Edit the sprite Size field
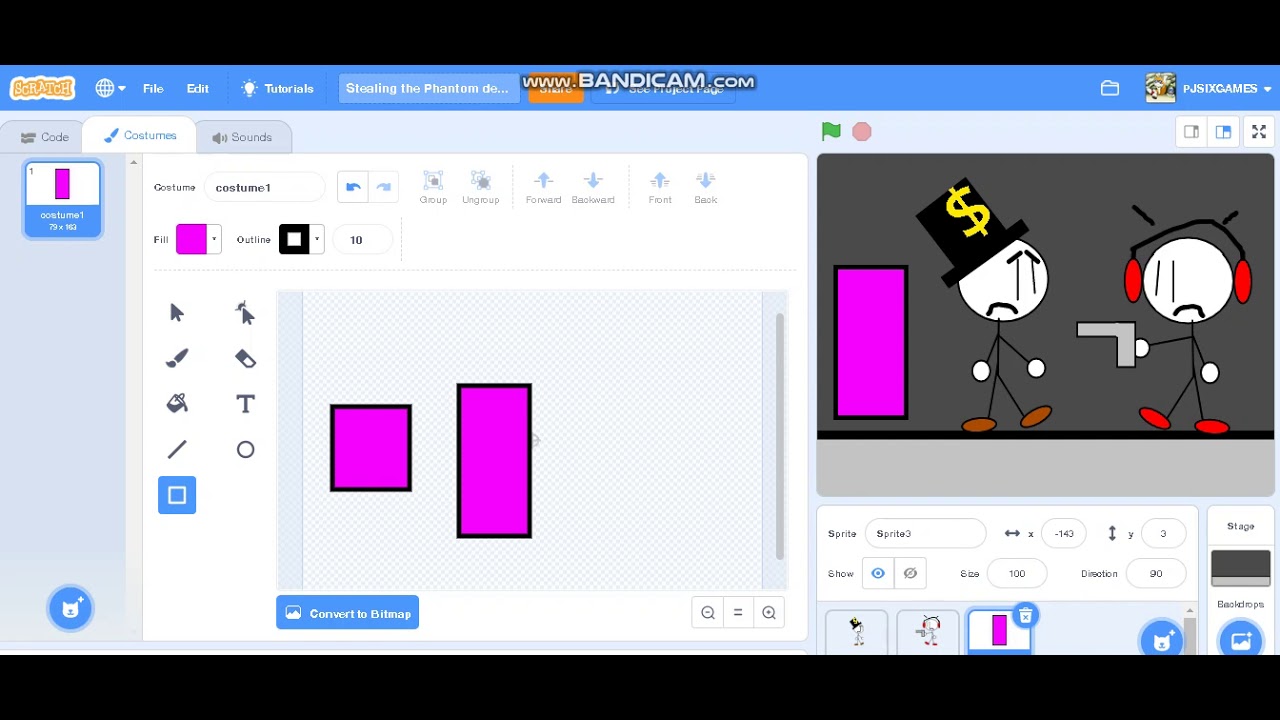1280x720 pixels. pyautogui.click(x=1017, y=573)
